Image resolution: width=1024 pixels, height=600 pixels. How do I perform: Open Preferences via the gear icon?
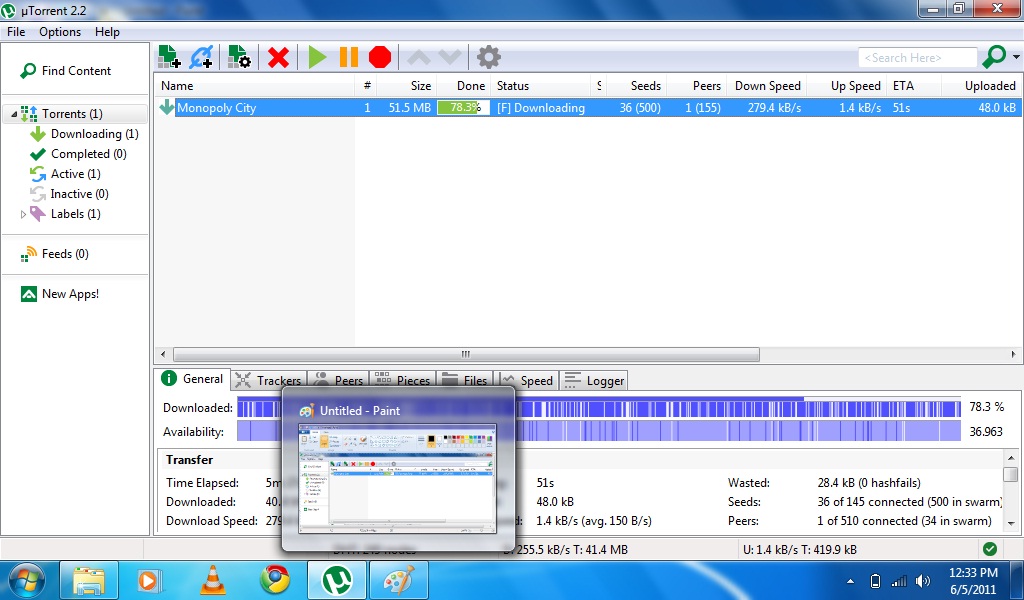tap(488, 57)
